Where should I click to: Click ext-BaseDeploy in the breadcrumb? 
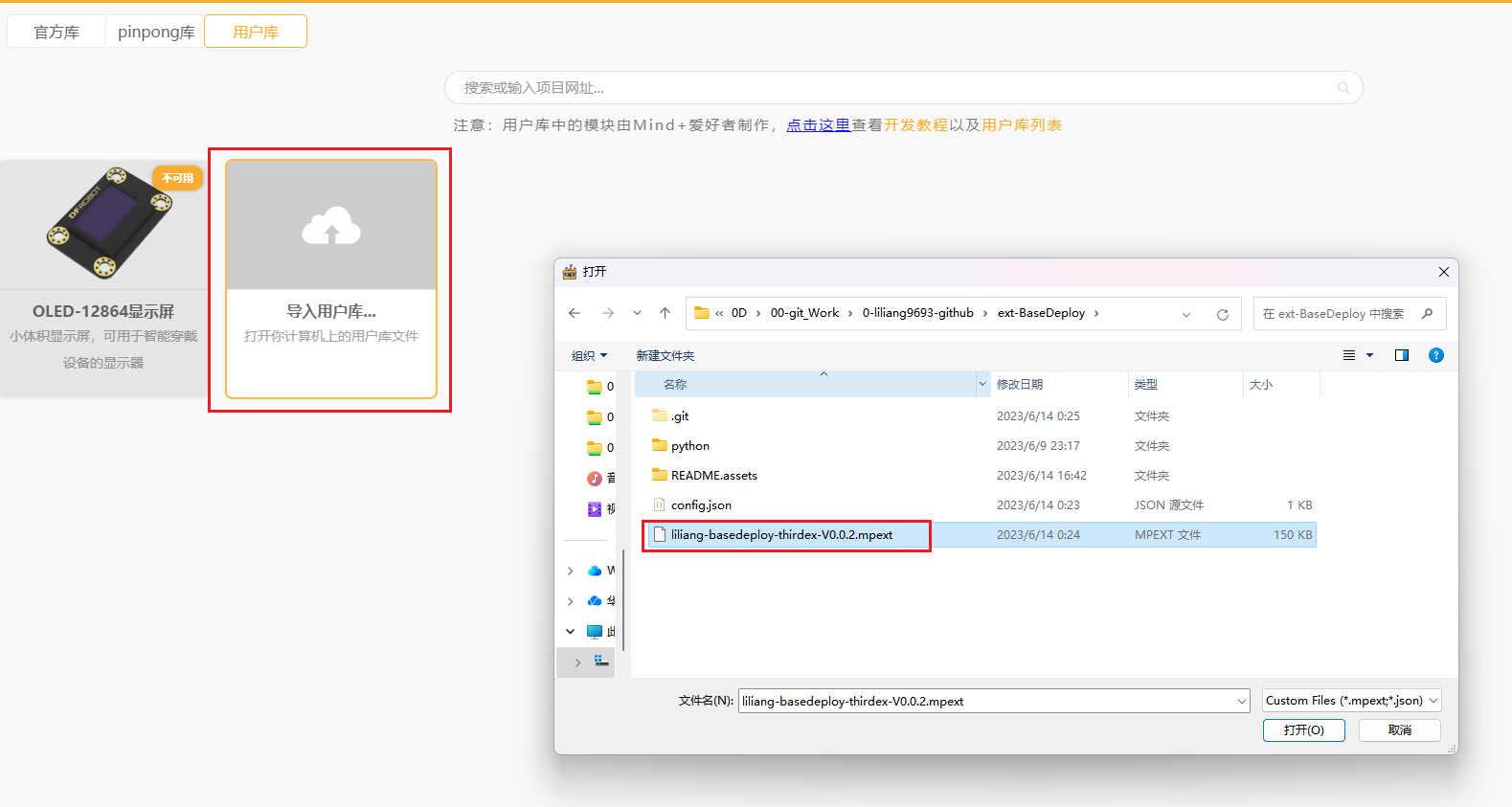coord(1041,313)
